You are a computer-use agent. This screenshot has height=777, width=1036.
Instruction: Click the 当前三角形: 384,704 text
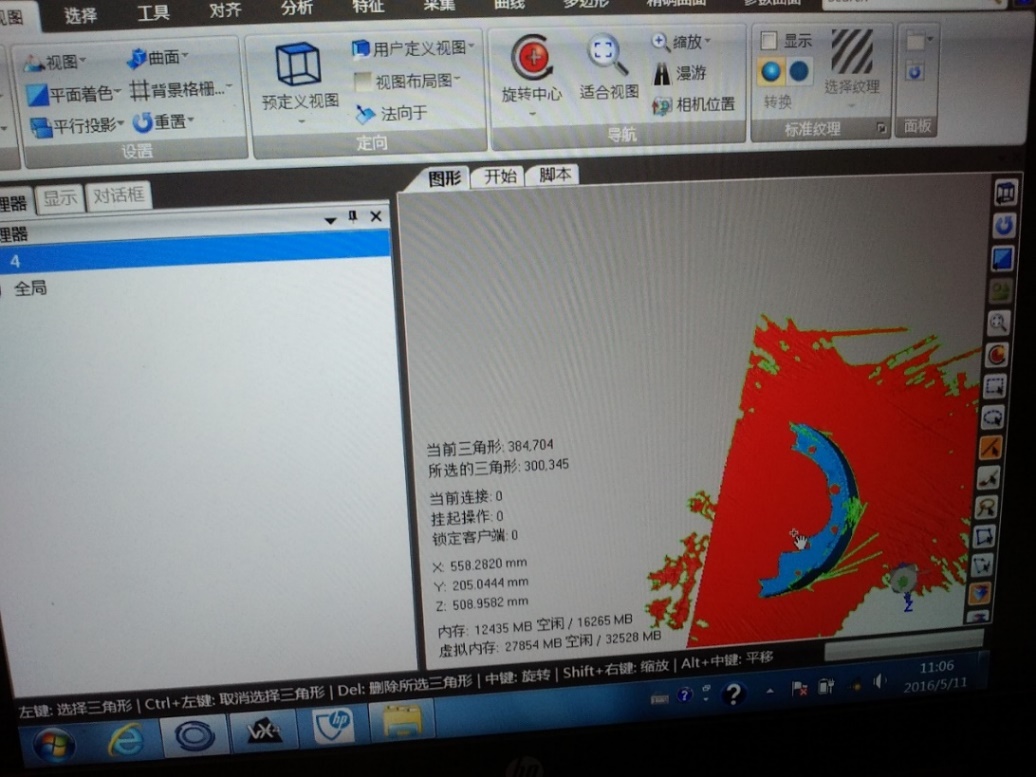[490, 447]
